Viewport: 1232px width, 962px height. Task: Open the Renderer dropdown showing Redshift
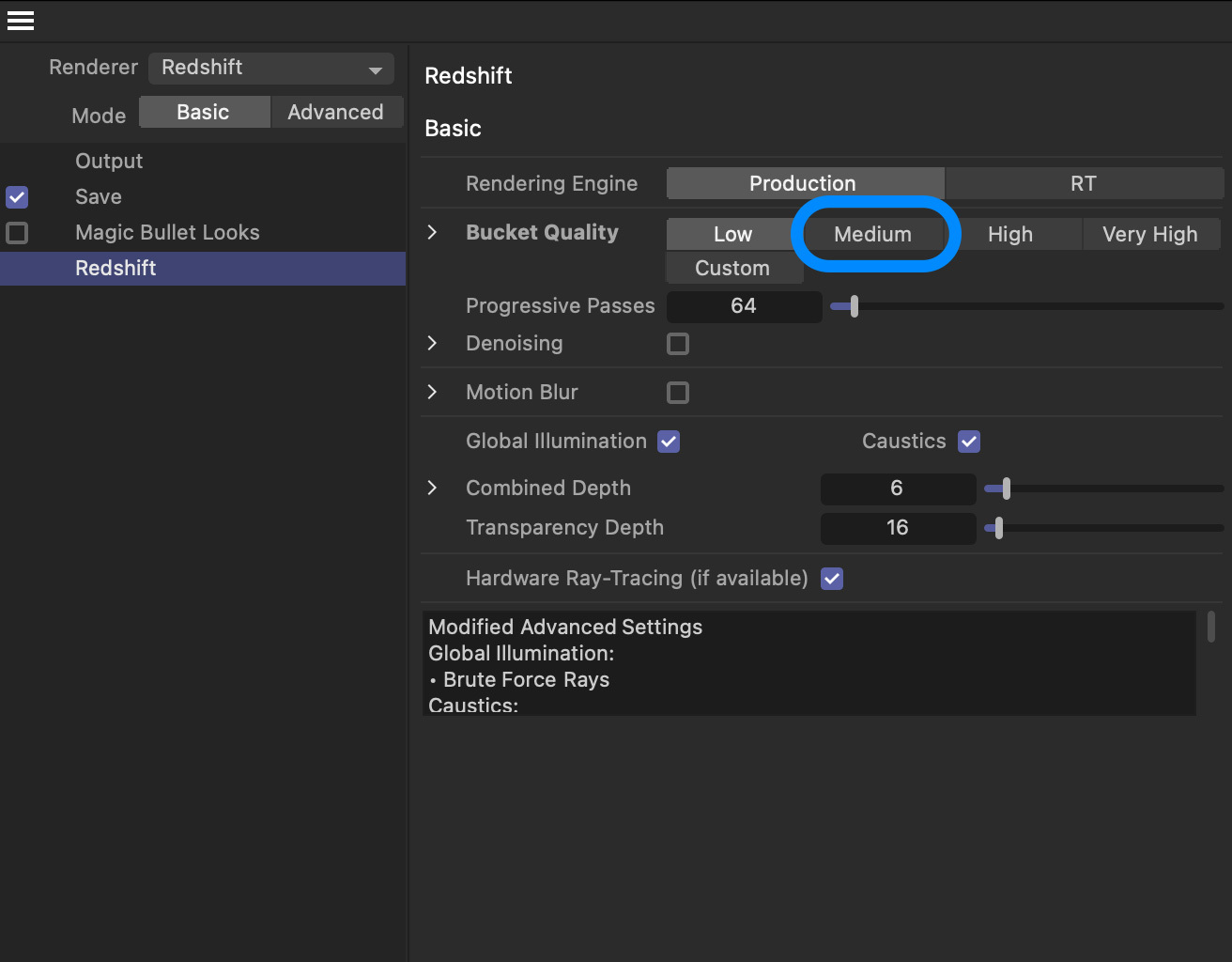pos(271,68)
